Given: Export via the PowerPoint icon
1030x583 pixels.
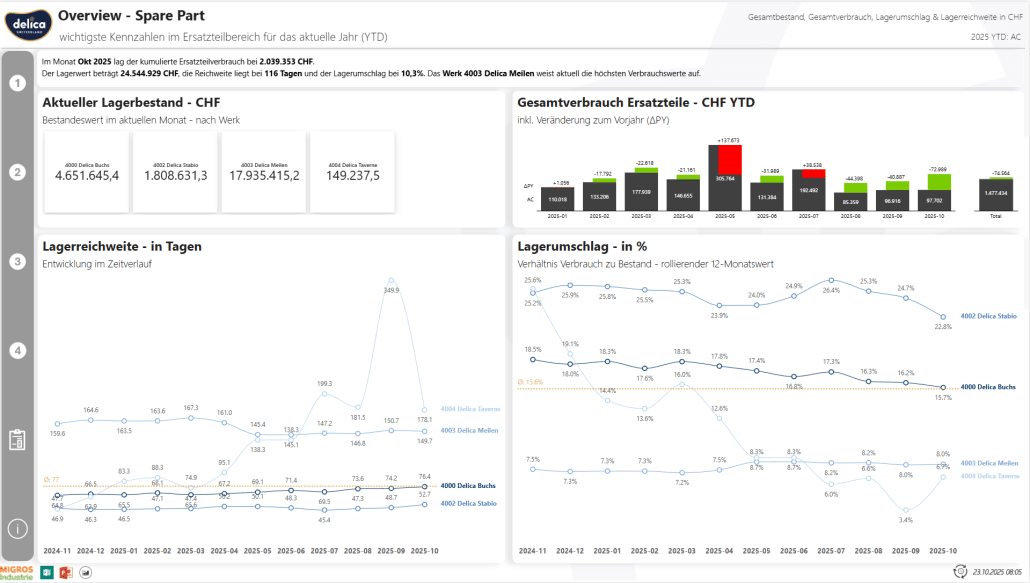Looking at the screenshot, I should pos(66,572).
